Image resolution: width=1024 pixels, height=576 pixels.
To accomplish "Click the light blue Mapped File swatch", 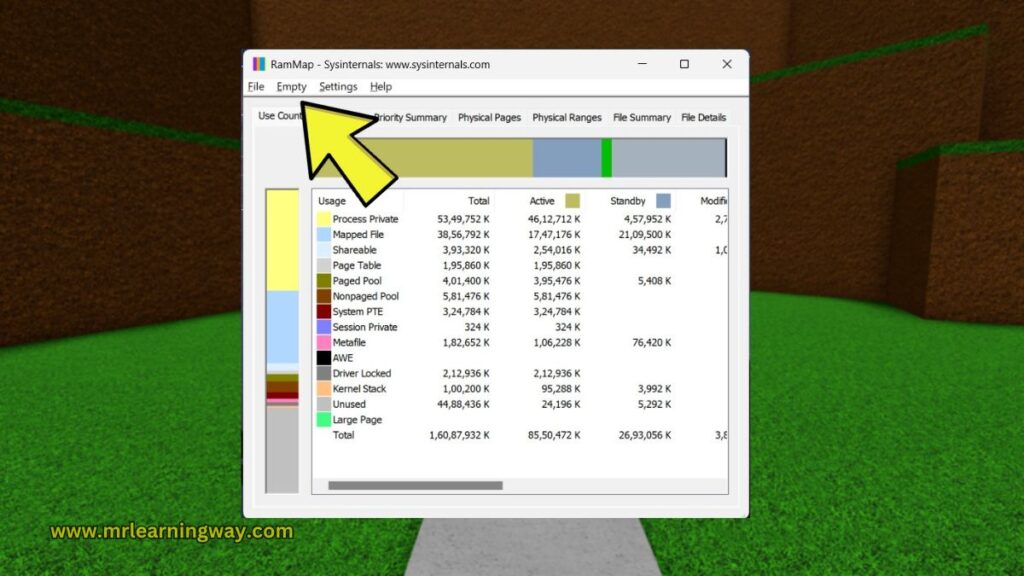I will pos(324,234).
